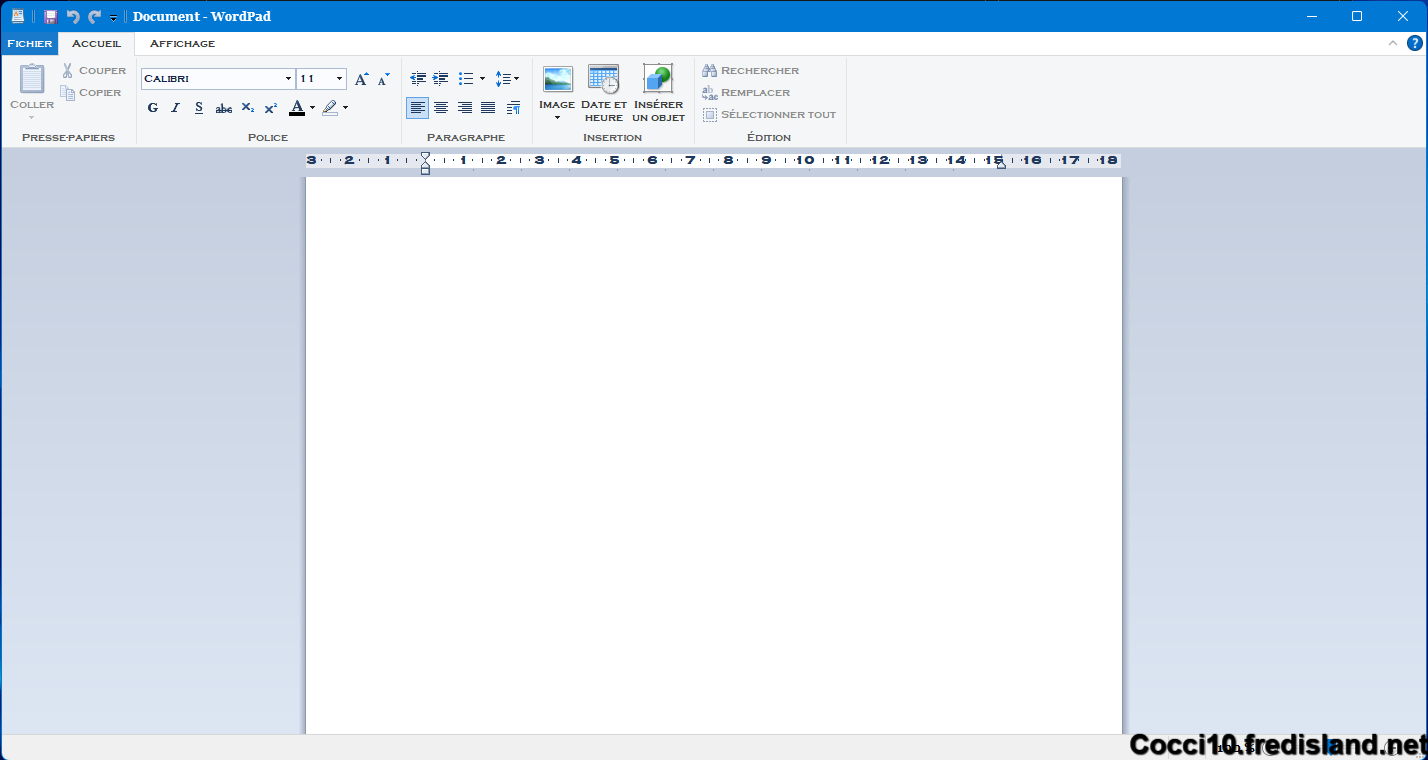
Task: Apply the text highlight color marker
Action: 330,108
